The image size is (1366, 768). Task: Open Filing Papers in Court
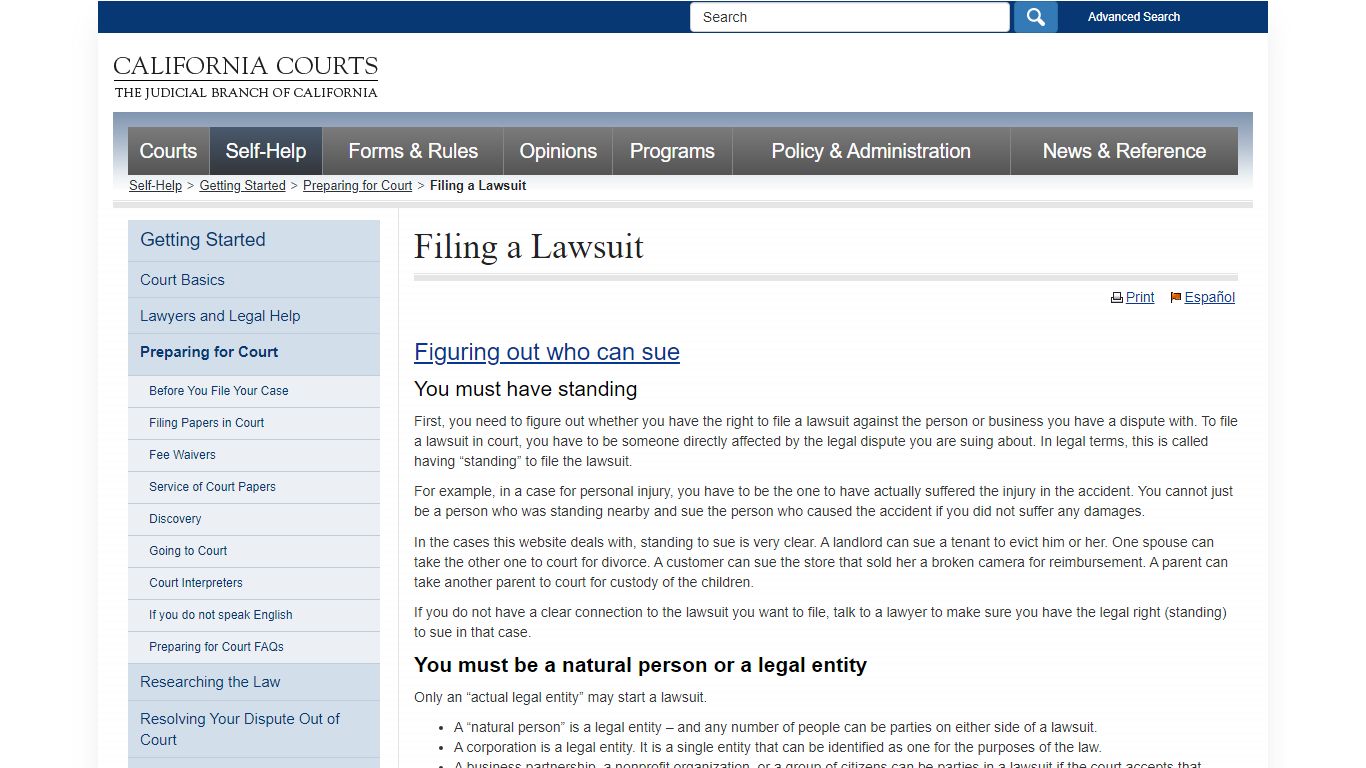click(254, 423)
